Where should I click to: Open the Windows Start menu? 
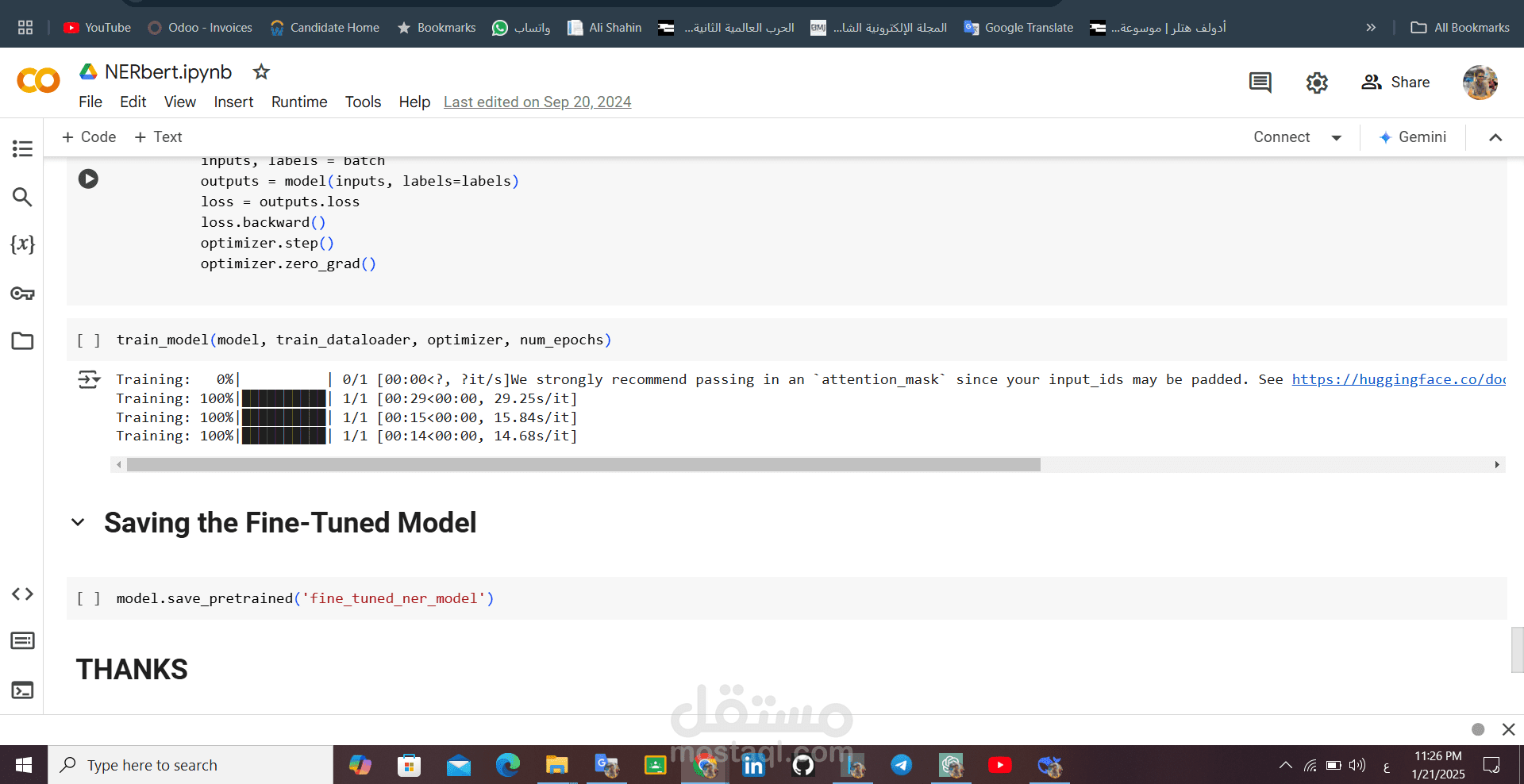[x=24, y=765]
